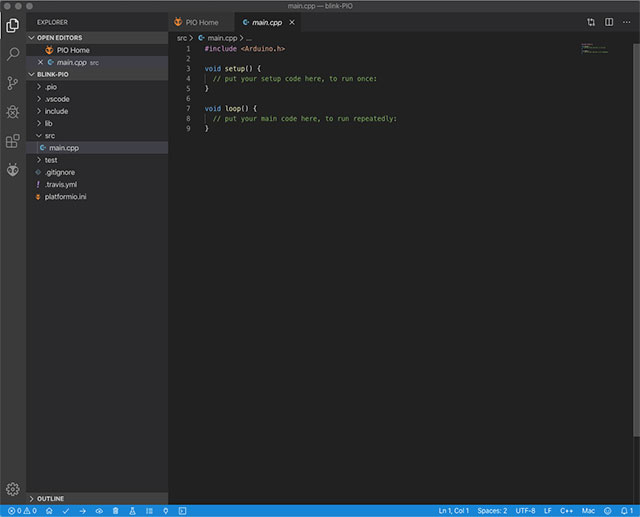Screen dimensions: 640x517
Task: Open the Source Control view
Action: pyautogui.click(x=13, y=83)
